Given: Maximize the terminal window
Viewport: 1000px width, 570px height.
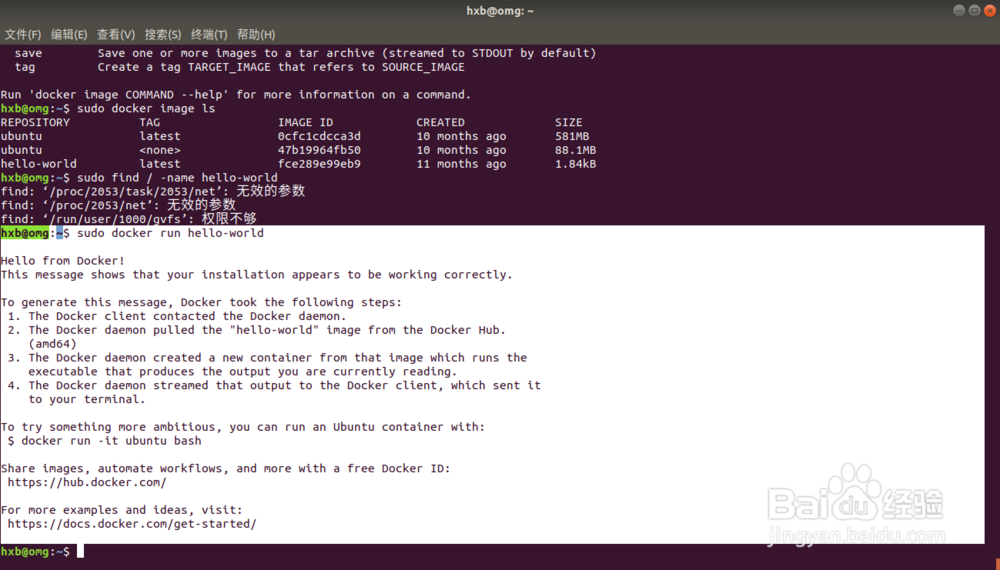Looking at the screenshot, I should tap(974, 10).
